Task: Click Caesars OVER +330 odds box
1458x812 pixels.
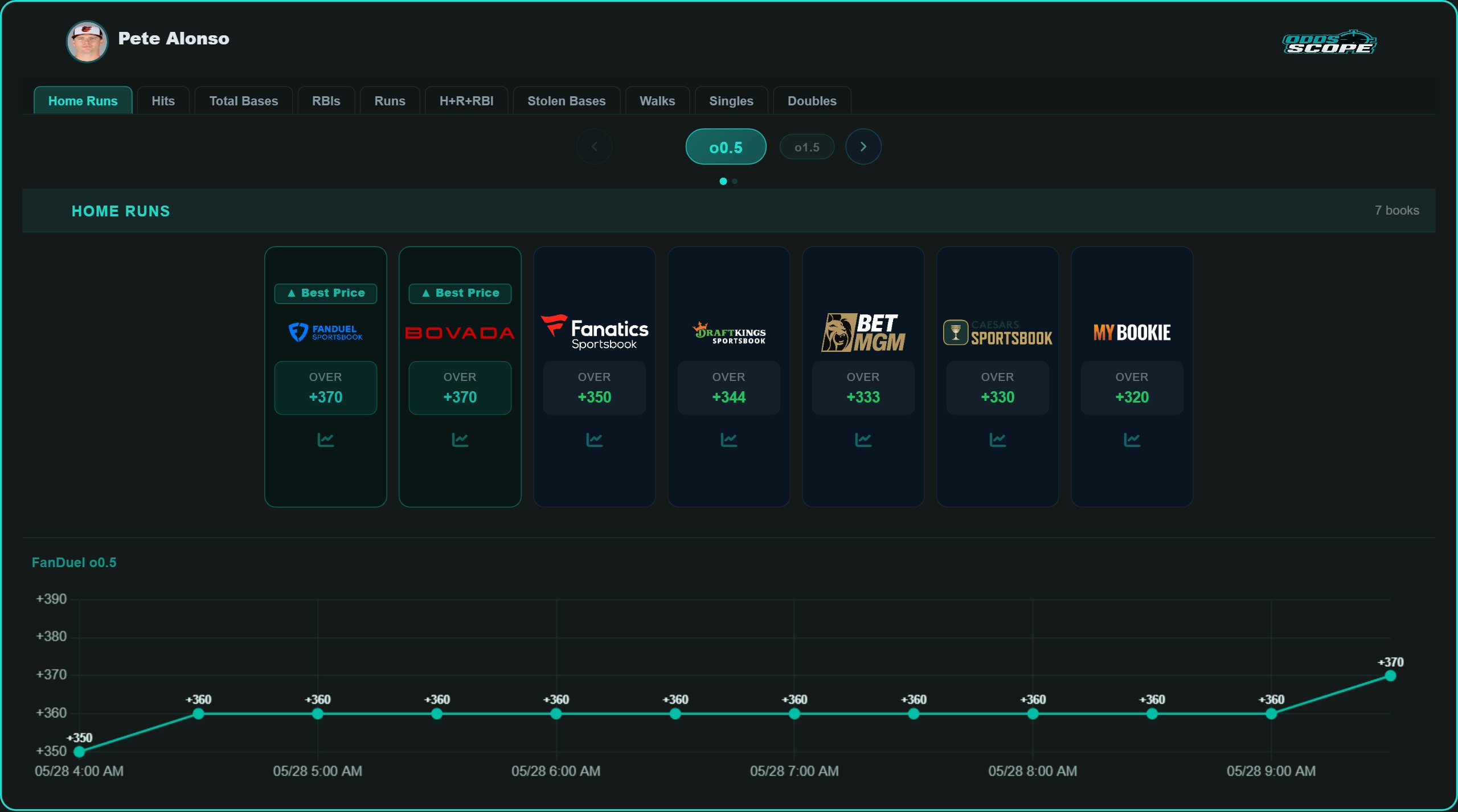Action: click(x=997, y=388)
